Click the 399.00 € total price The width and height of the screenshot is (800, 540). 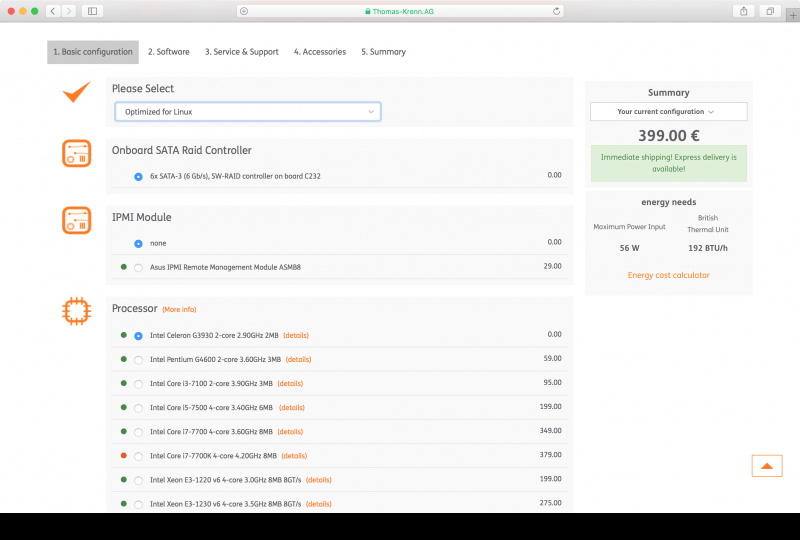[x=668, y=136]
